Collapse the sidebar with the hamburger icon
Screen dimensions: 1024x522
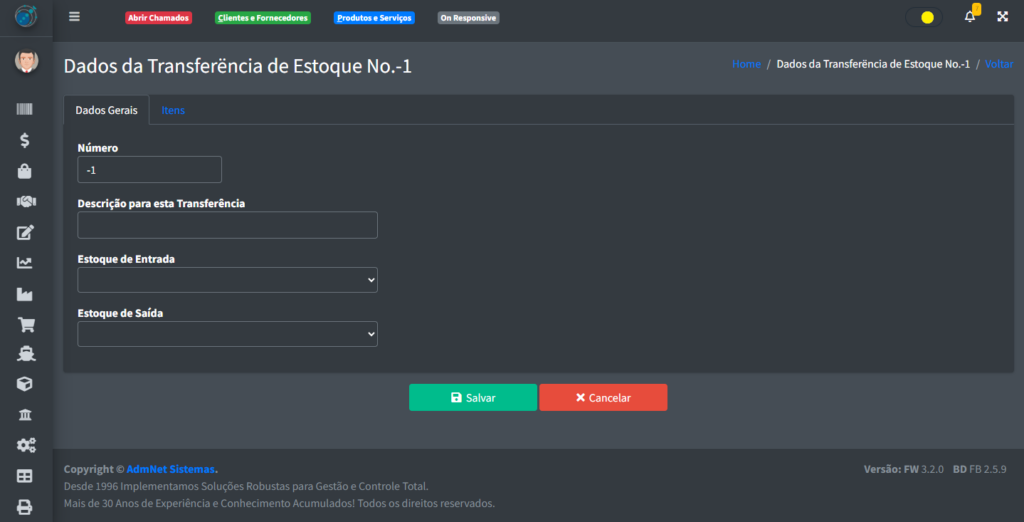coord(74,17)
